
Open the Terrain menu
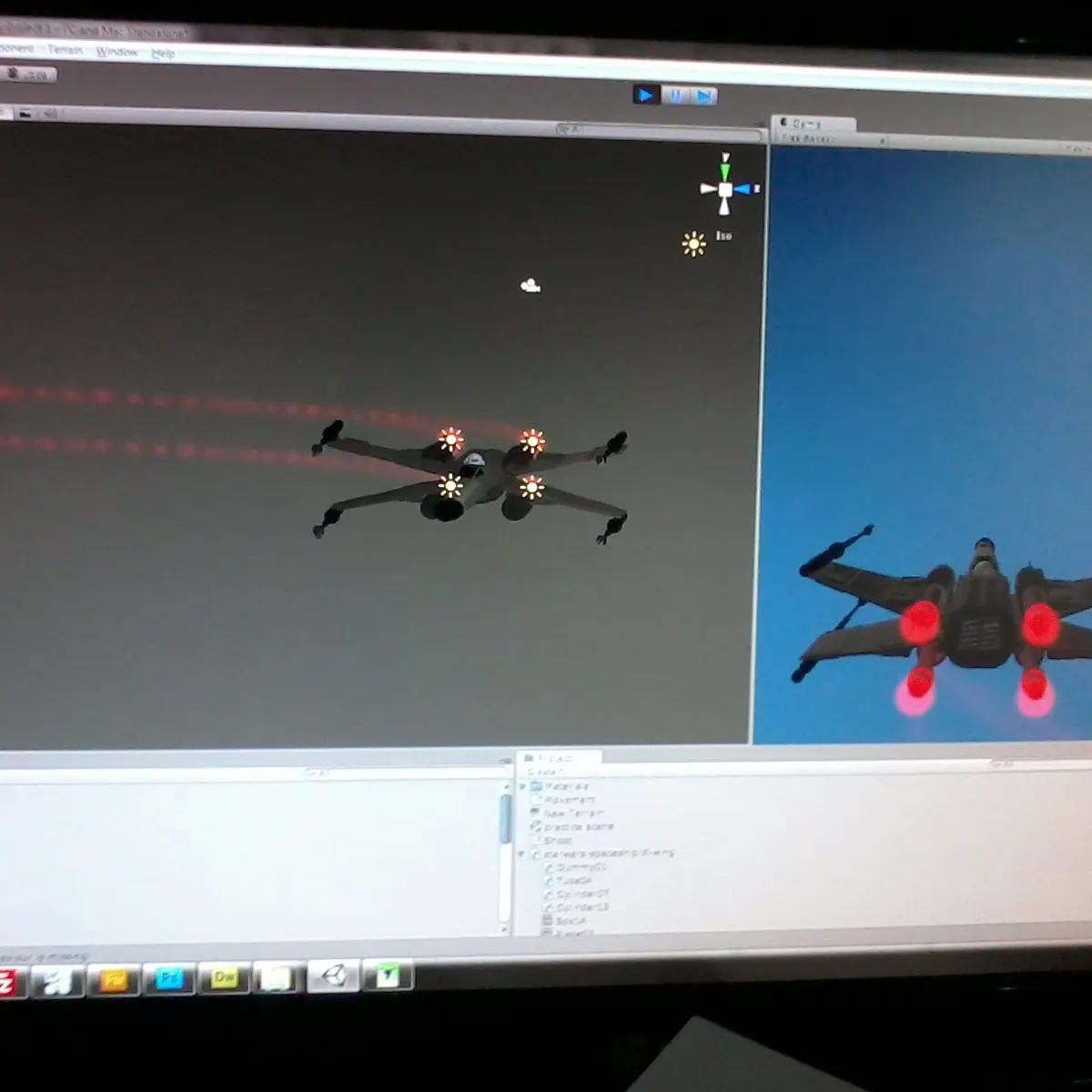[66, 49]
